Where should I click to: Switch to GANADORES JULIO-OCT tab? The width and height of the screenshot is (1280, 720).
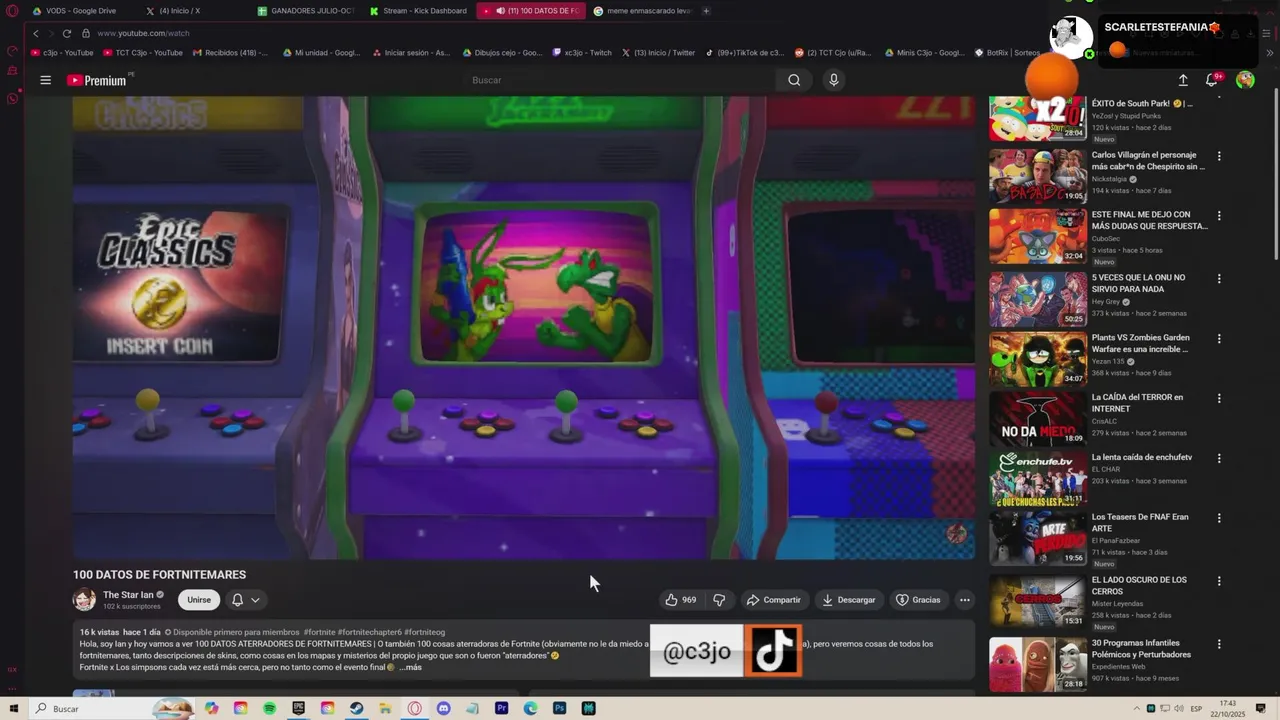point(307,11)
